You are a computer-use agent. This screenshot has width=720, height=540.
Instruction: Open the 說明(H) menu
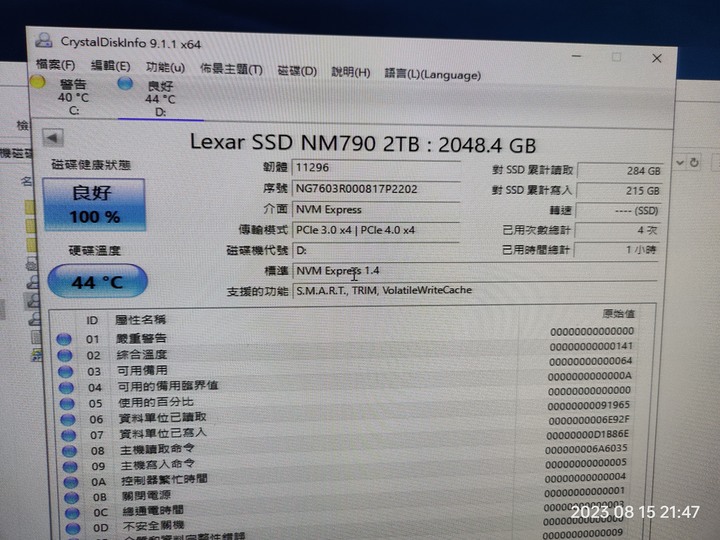click(x=351, y=73)
